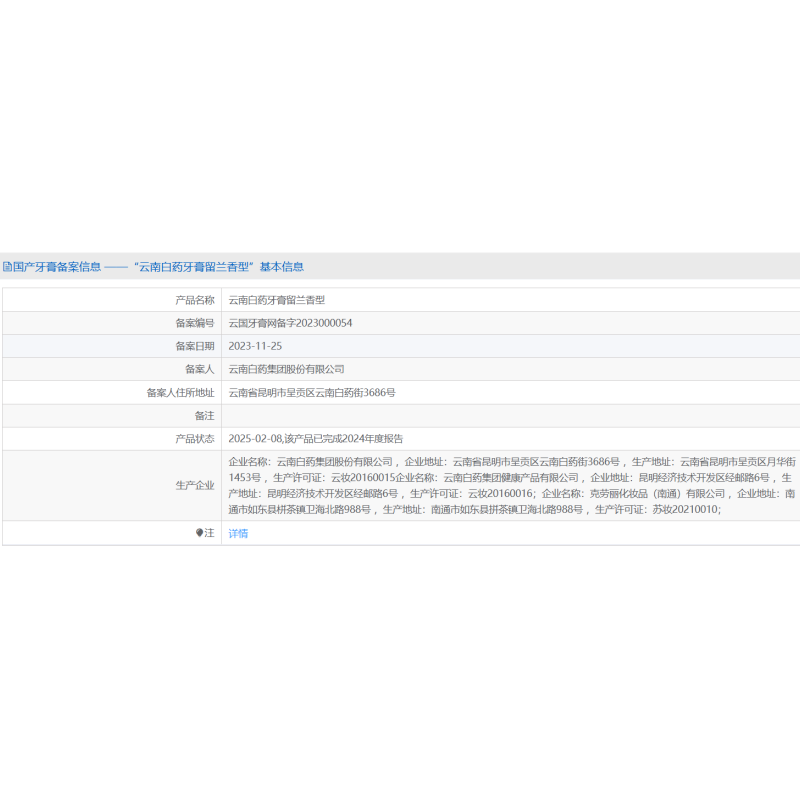Select the 产品名称 label cell

pos(194,299)
